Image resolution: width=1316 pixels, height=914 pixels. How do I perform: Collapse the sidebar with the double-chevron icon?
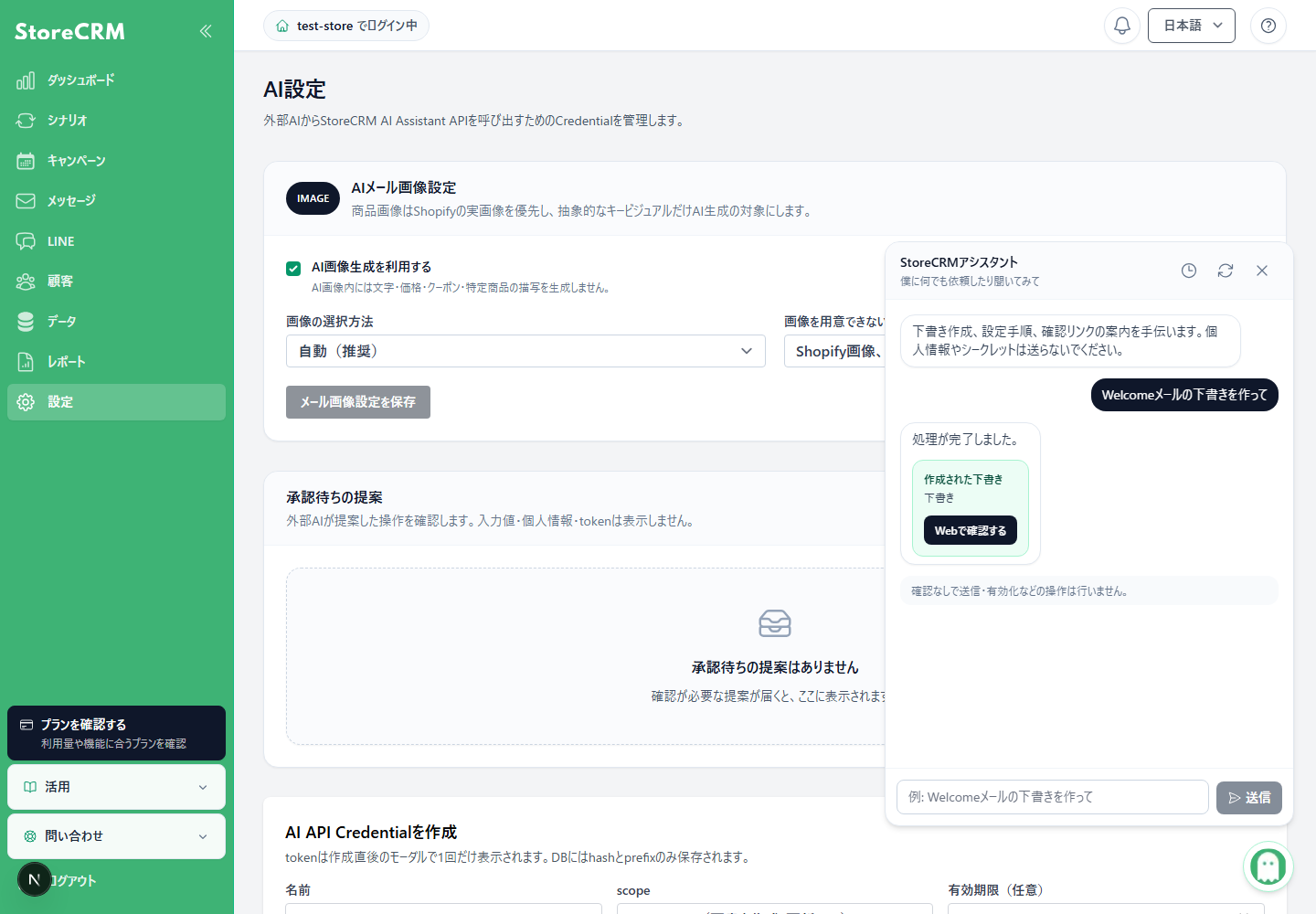click(206, 31)
